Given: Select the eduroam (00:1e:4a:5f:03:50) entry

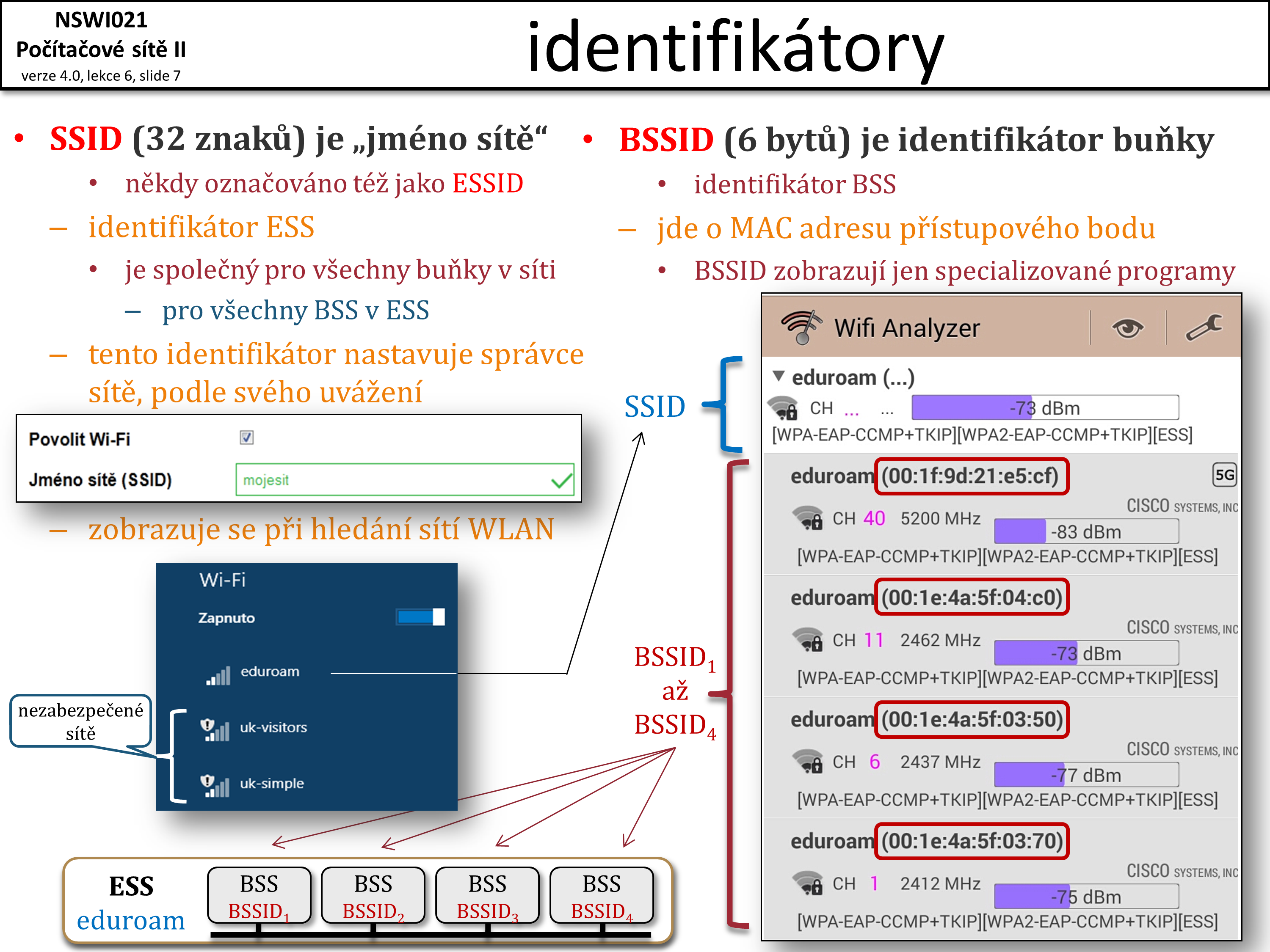Looking at the screenshot, I should pos(1001,758).
